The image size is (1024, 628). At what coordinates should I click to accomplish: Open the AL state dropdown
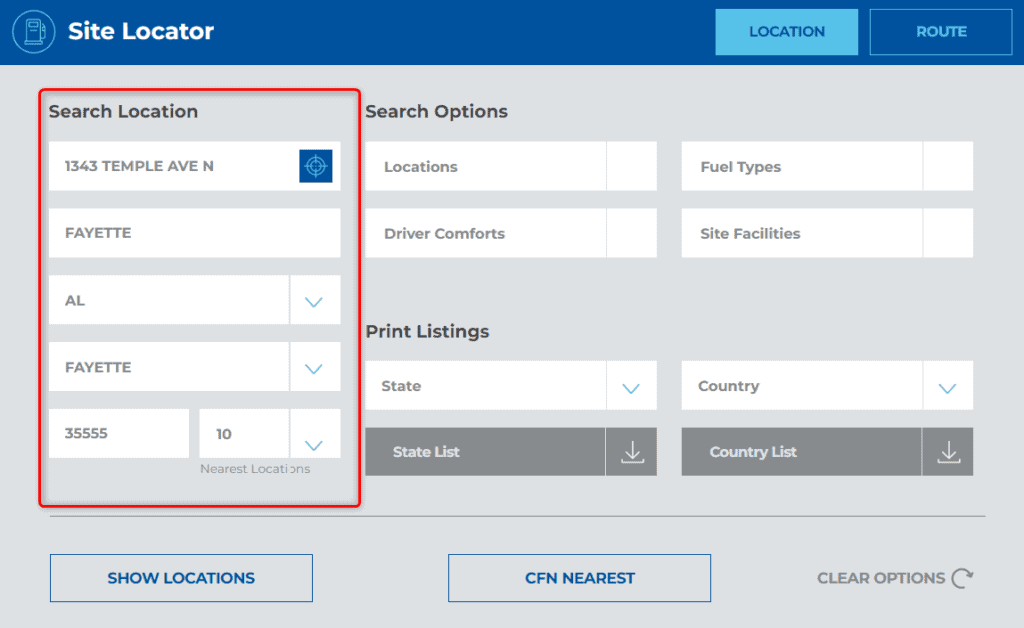[x=195, y=300]
